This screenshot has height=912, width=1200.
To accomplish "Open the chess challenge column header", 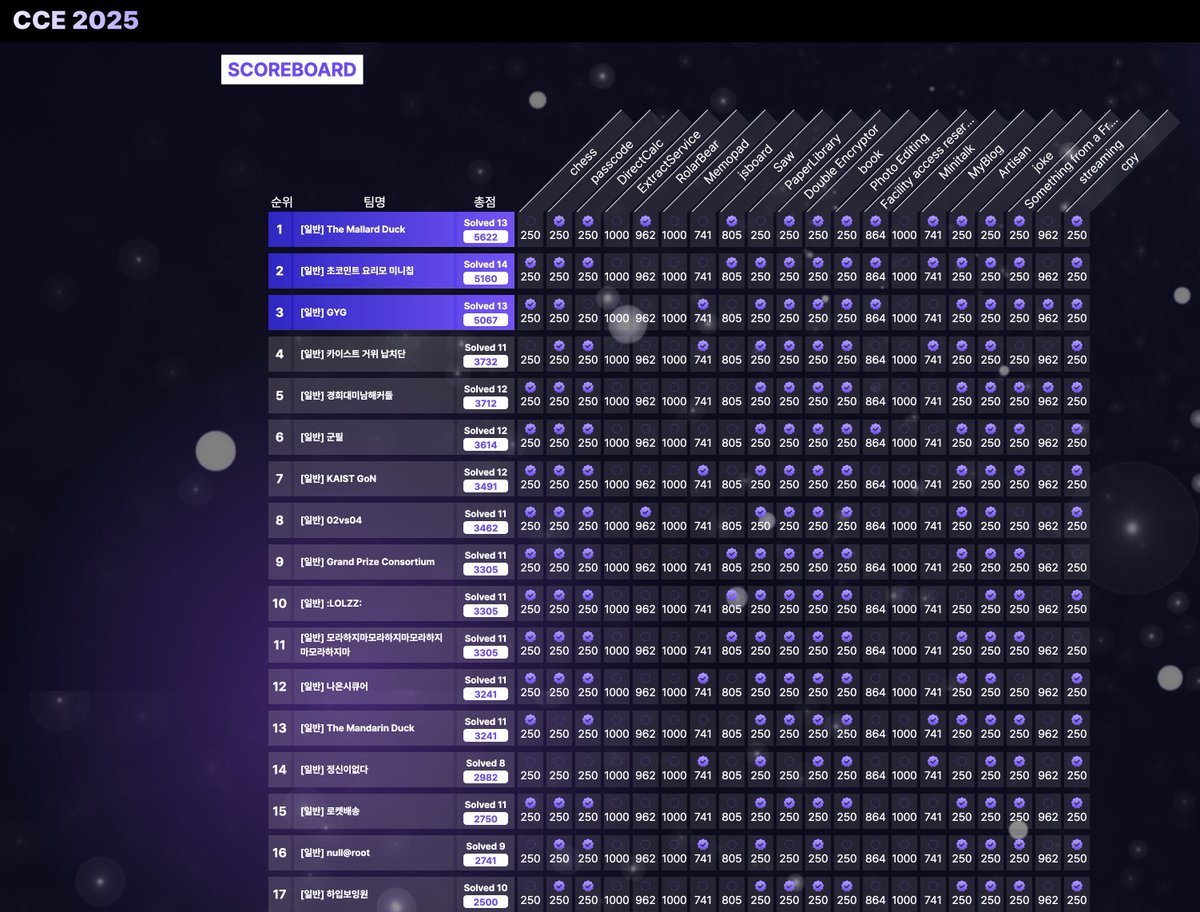I will click(583, 161).
